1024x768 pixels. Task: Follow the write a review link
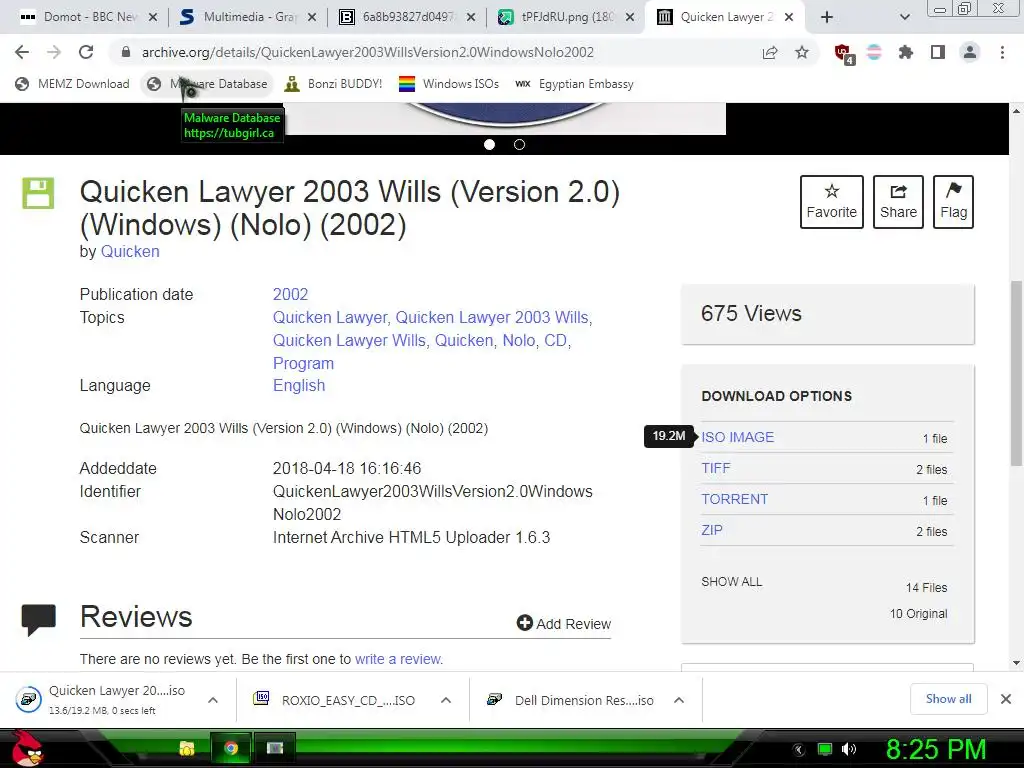pyautogui.click(x=398, y=659)
